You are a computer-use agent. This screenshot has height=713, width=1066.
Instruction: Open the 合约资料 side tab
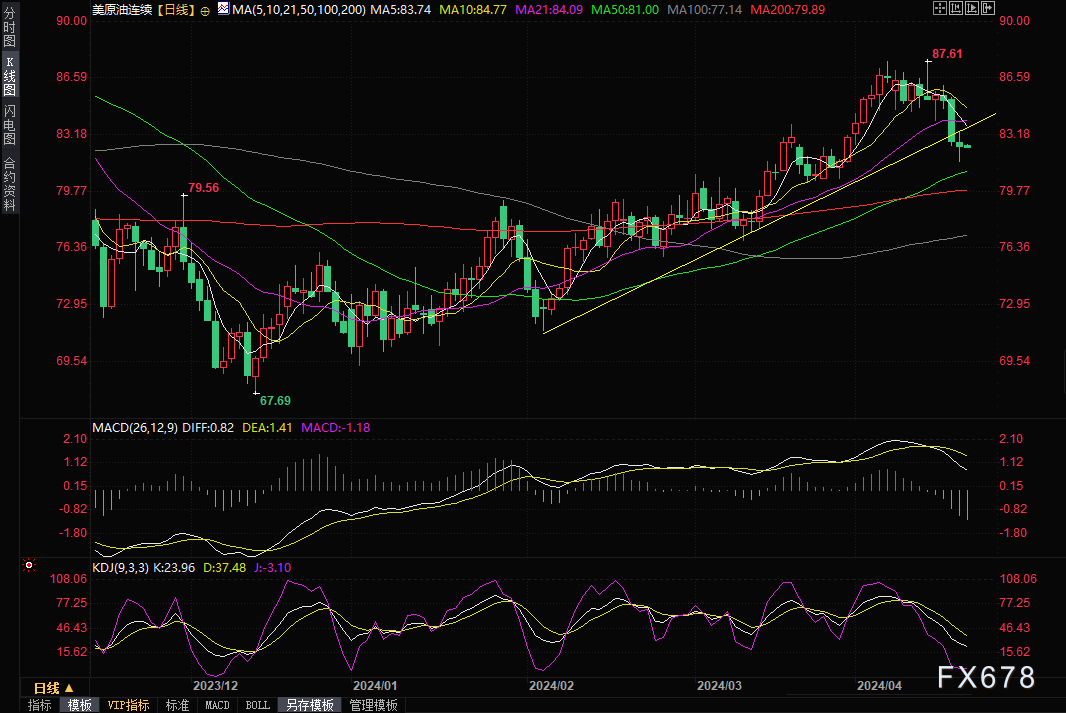(10, 183)
